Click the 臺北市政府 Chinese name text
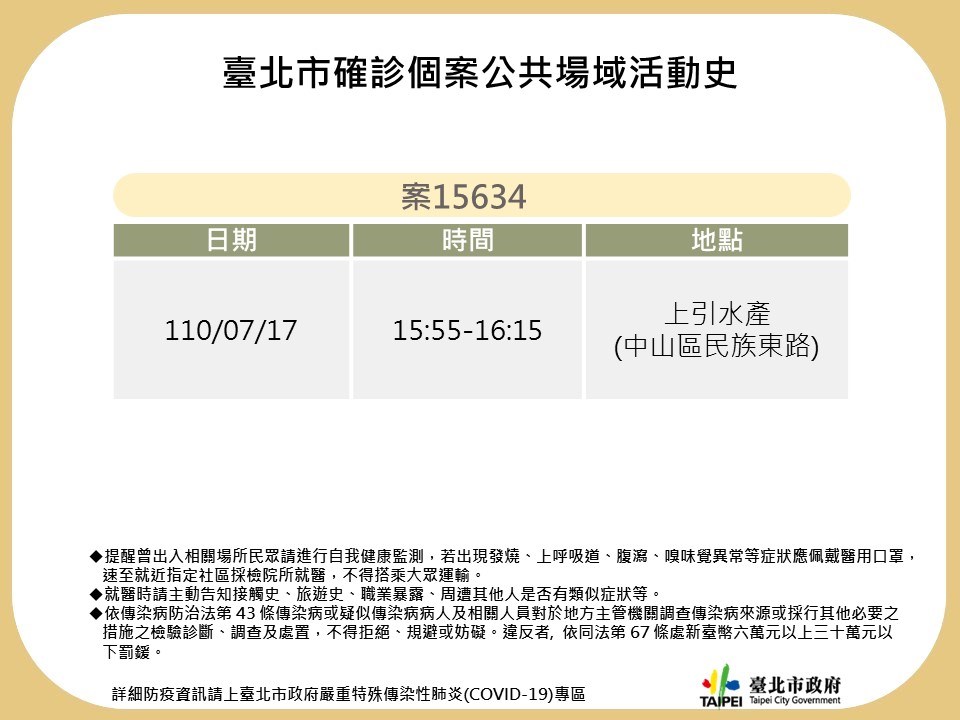The image size is (960, 720). click(x=794, y=684)
